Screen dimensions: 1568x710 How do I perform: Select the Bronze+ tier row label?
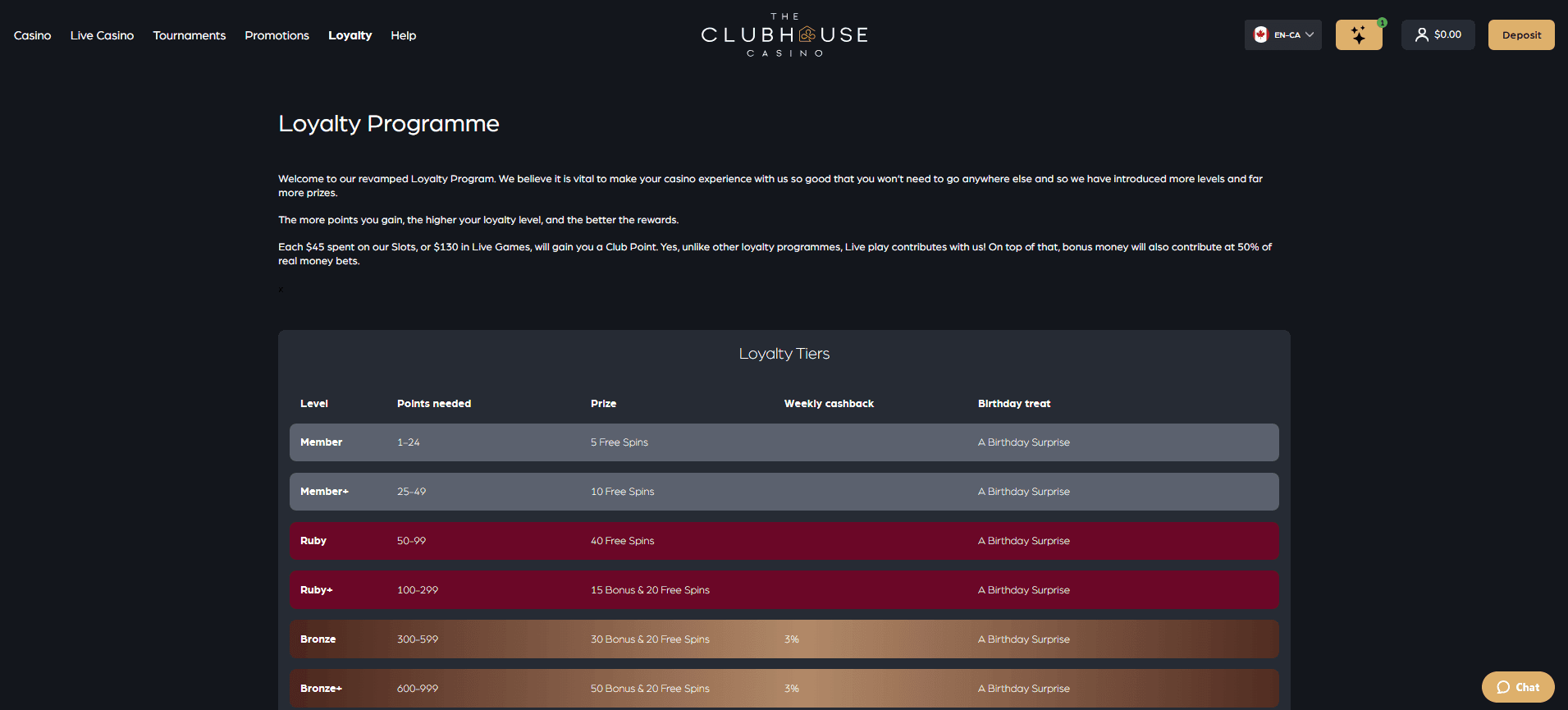(321, 688)
